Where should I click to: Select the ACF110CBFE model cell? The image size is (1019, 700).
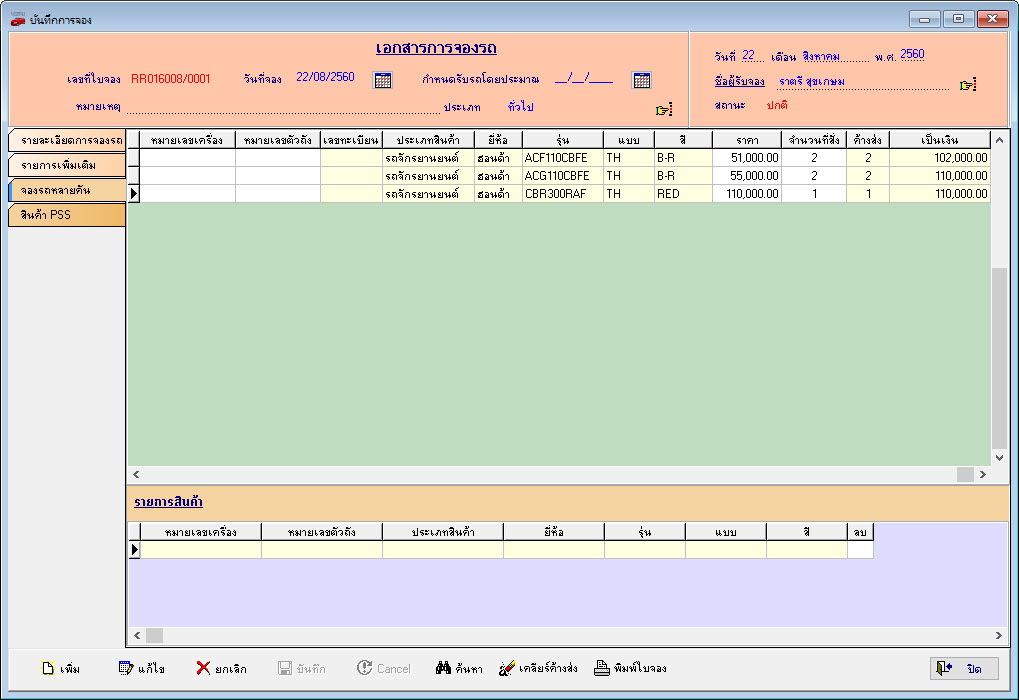click(x=563, y=158)
